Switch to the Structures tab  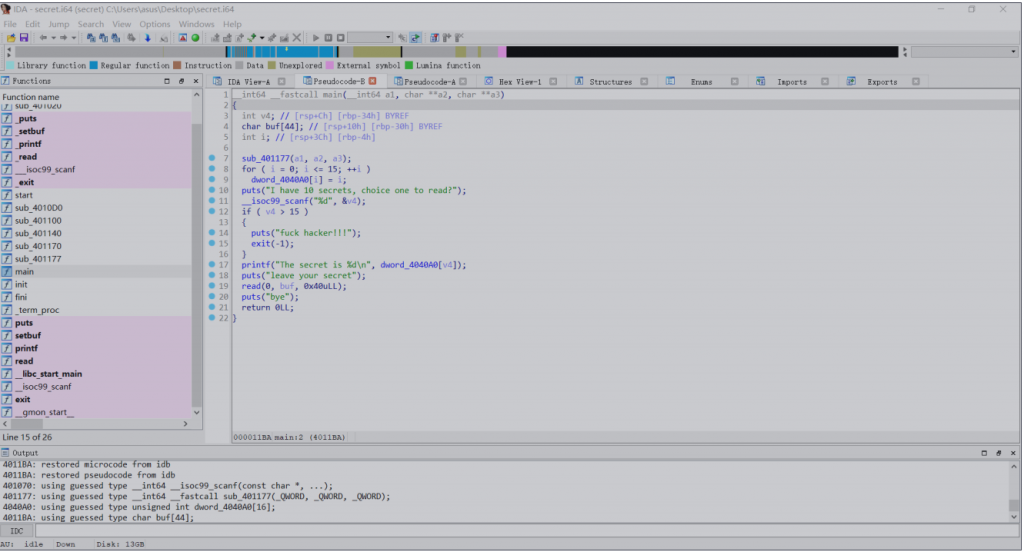611,82
